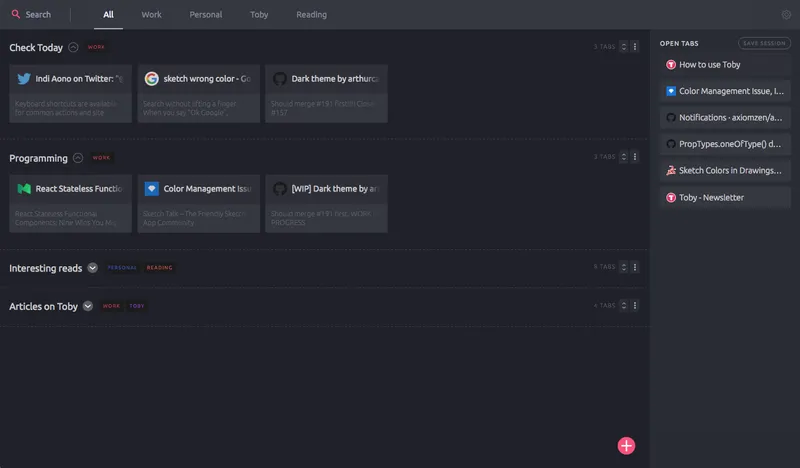Select Color Management Issue in Open Tabs
The width and height of the screenshot is (800, 468).
pos(725,91)
